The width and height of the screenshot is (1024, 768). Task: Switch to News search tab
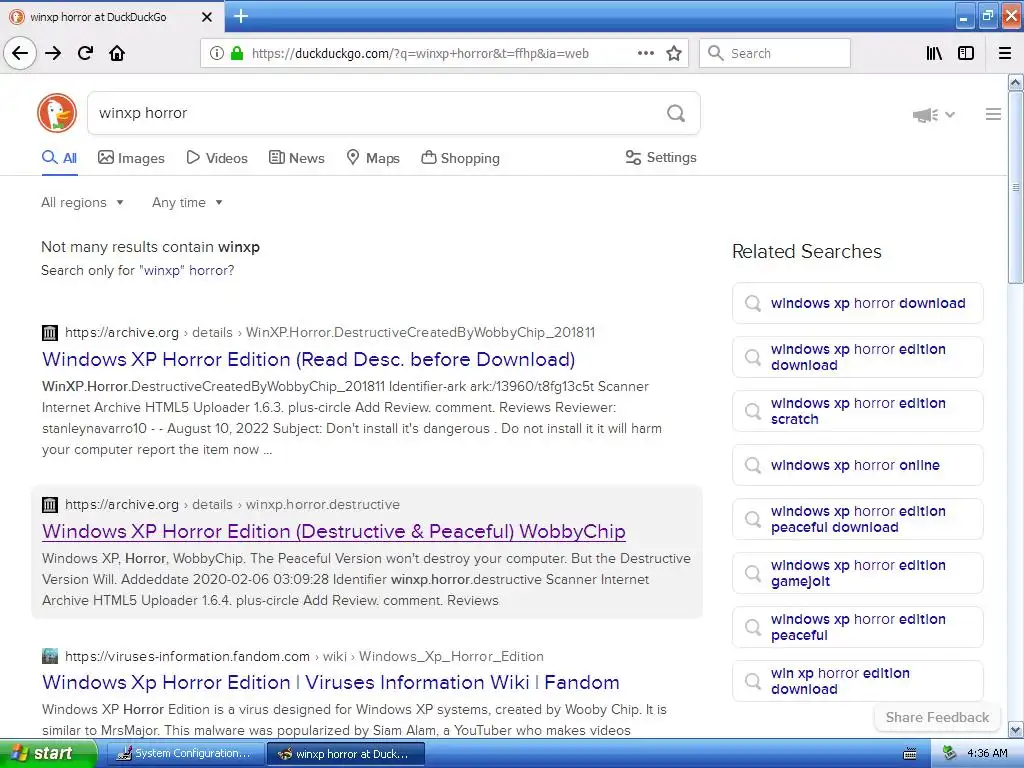pos(297,158)
